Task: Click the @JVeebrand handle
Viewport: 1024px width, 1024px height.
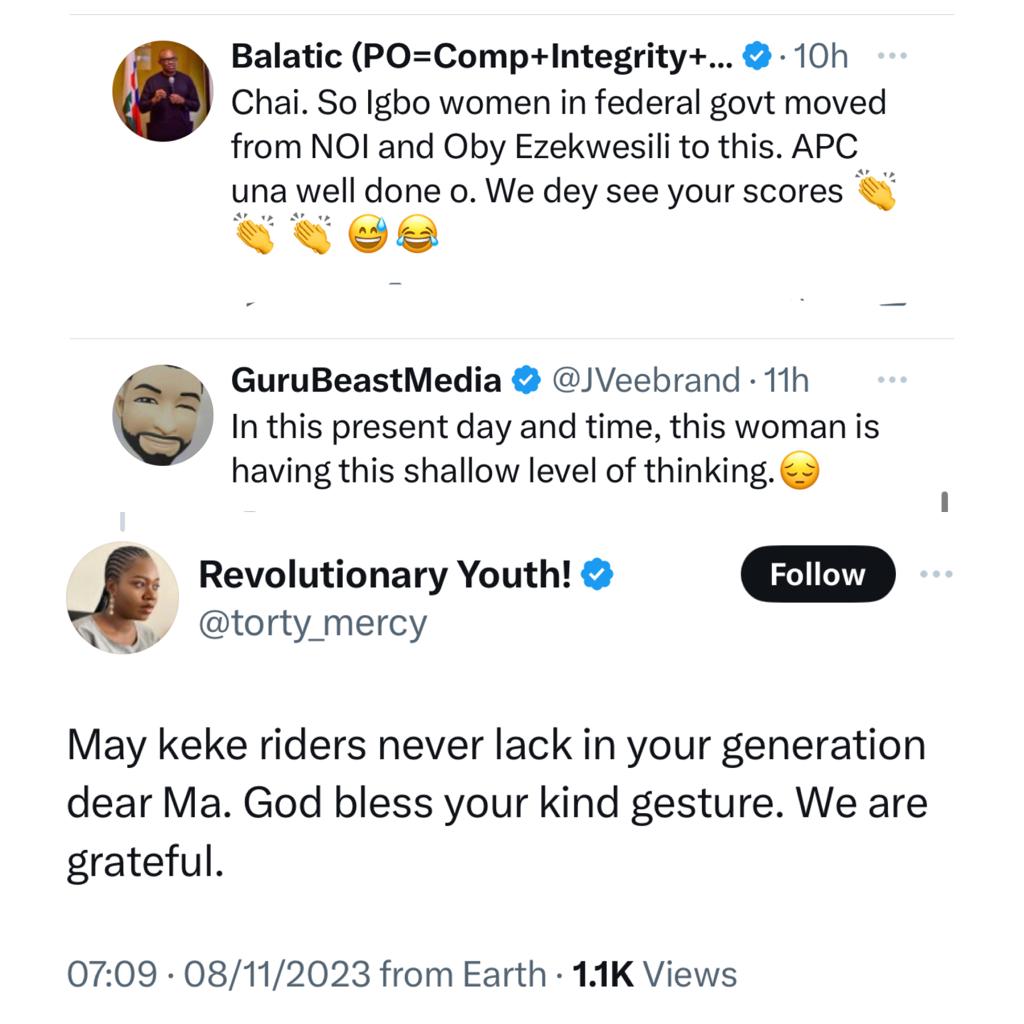Action: 644,380
